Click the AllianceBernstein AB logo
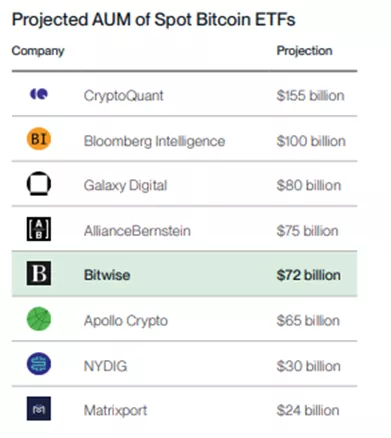Screen dimensions: 391x438 [39, 229]
